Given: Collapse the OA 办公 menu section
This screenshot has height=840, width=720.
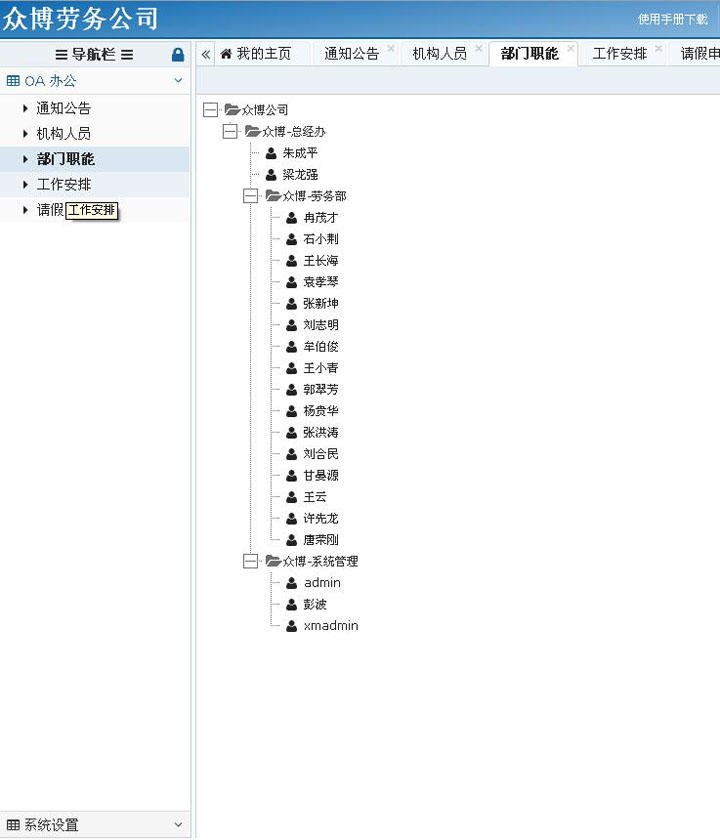Looking at the screenshot, I should 178,81.
